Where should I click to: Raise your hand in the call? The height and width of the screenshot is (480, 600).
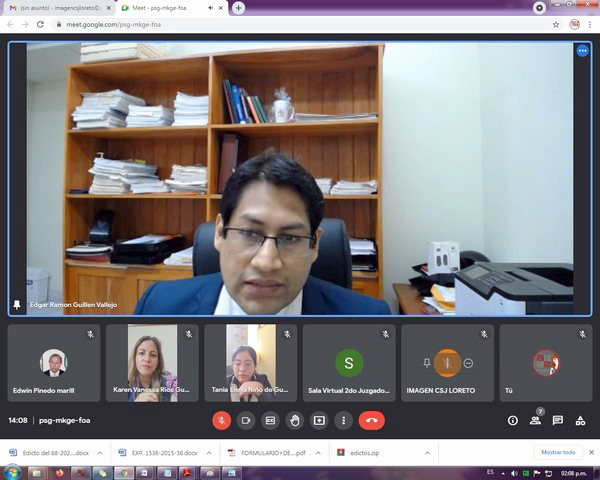[295, 420]
